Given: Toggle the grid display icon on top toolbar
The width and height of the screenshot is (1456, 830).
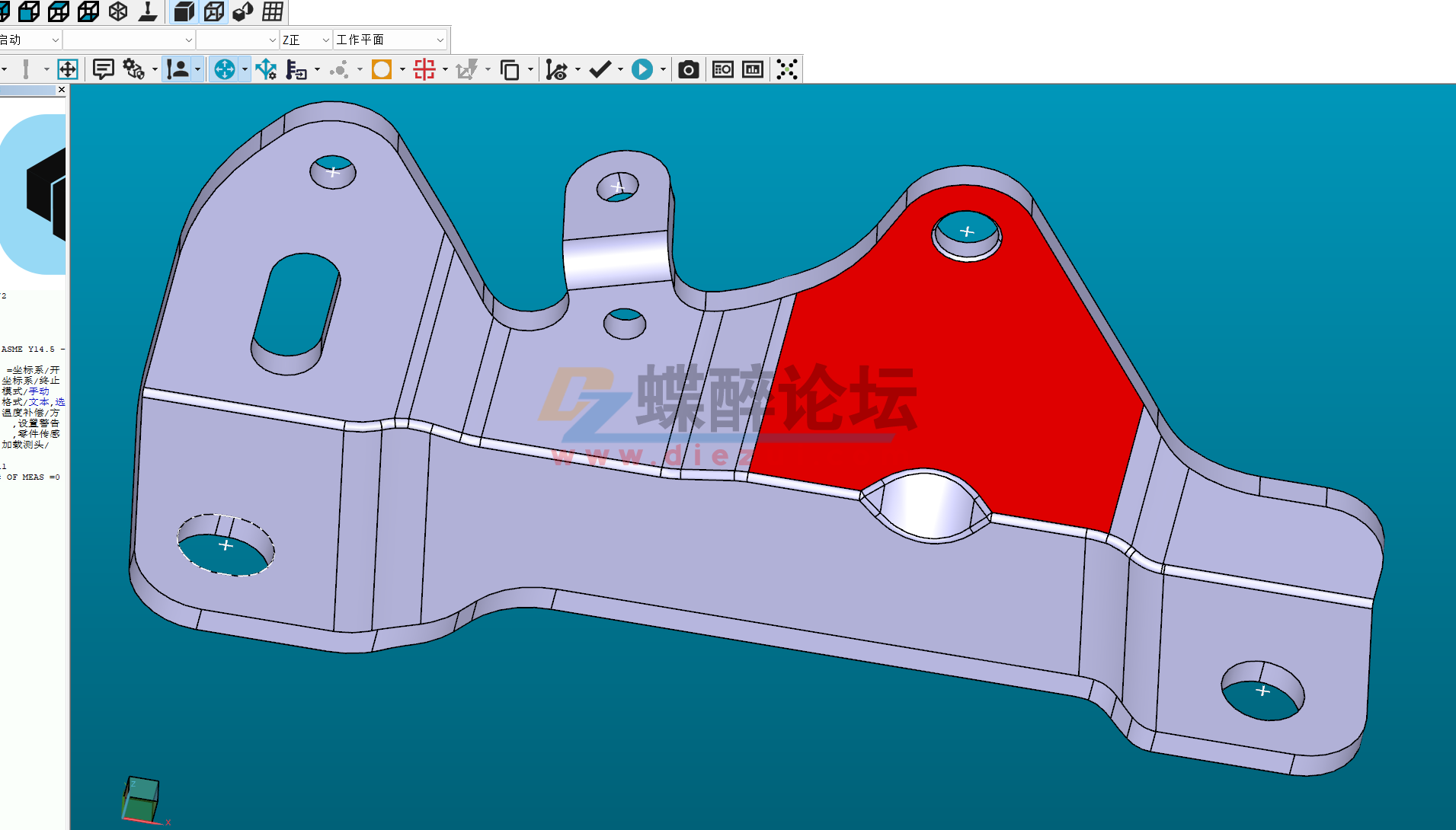Looking at the screenshot, I should click(x=273, y=11).
